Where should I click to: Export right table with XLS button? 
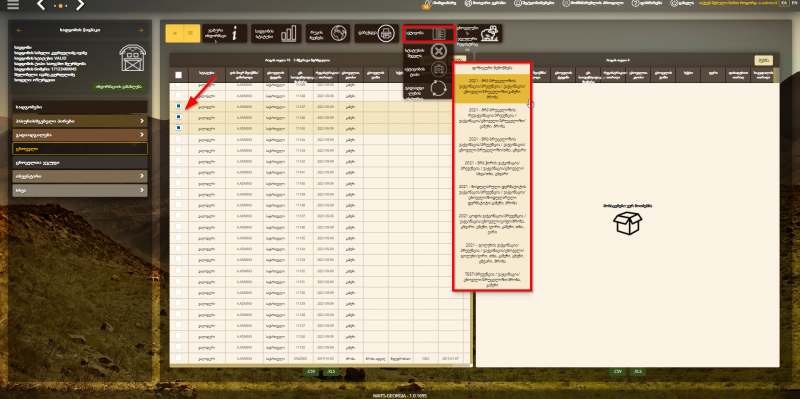click(637, 371)
